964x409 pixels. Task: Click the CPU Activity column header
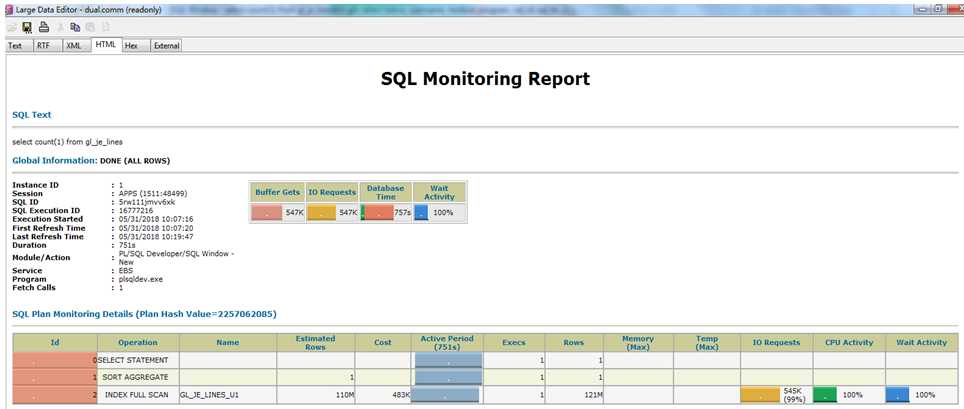(x=849, y=343)
